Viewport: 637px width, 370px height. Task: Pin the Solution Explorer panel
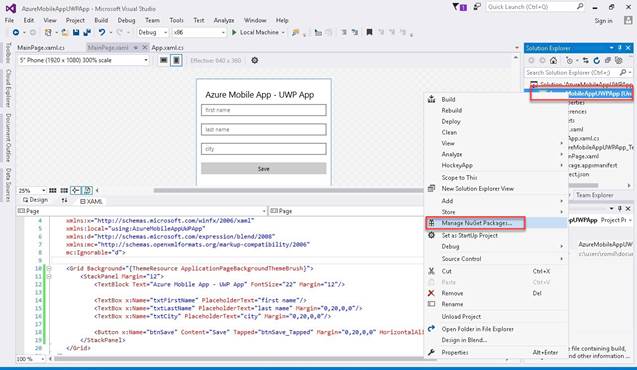620,48
